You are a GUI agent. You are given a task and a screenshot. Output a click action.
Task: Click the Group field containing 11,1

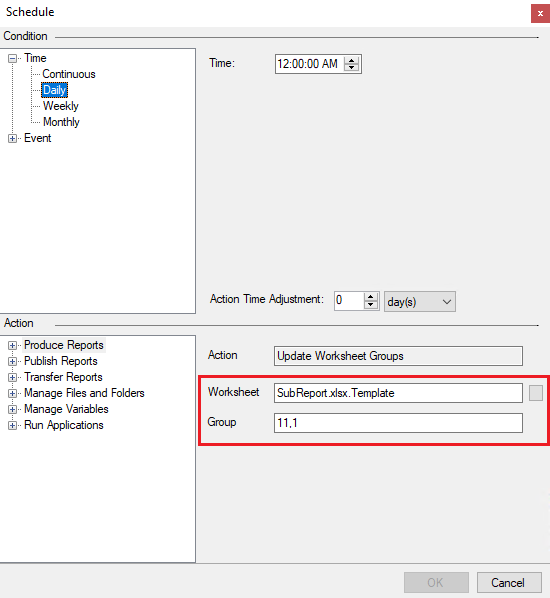click(x=398, y=423)
